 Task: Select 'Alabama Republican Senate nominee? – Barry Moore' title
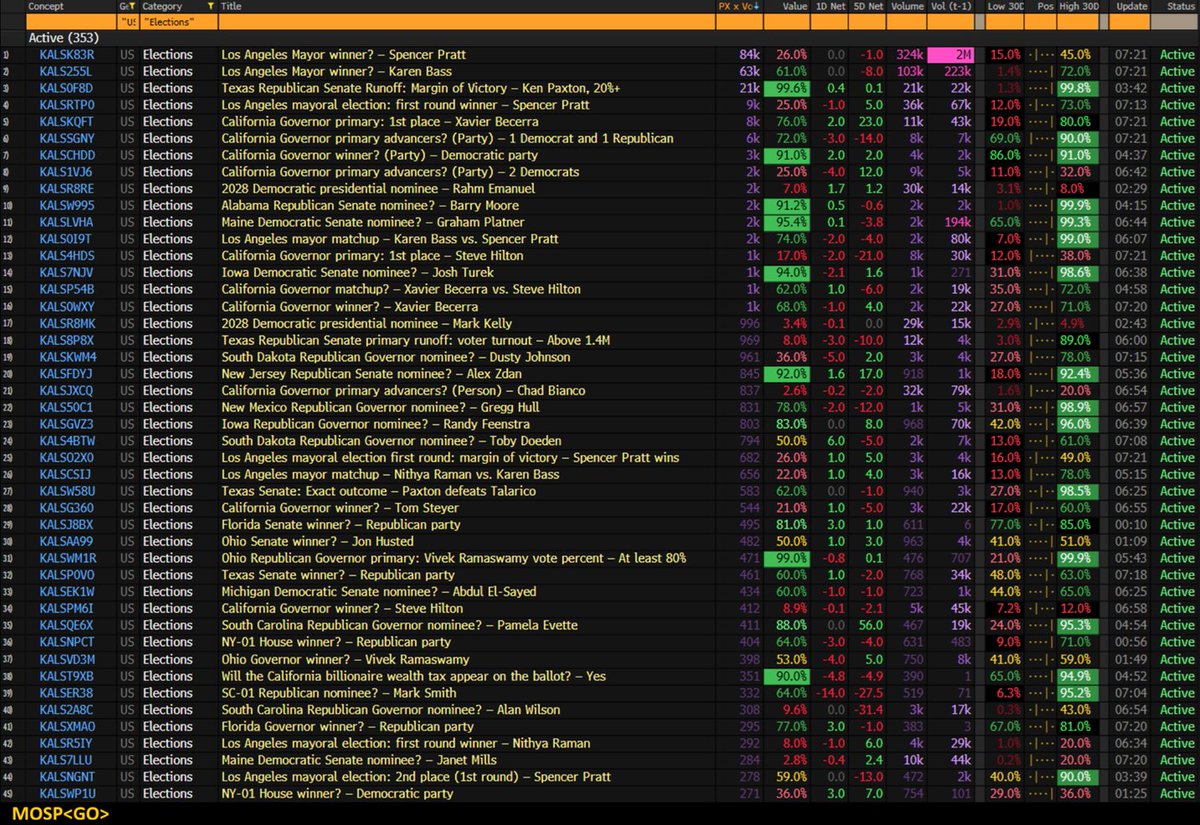click(363, 205)
